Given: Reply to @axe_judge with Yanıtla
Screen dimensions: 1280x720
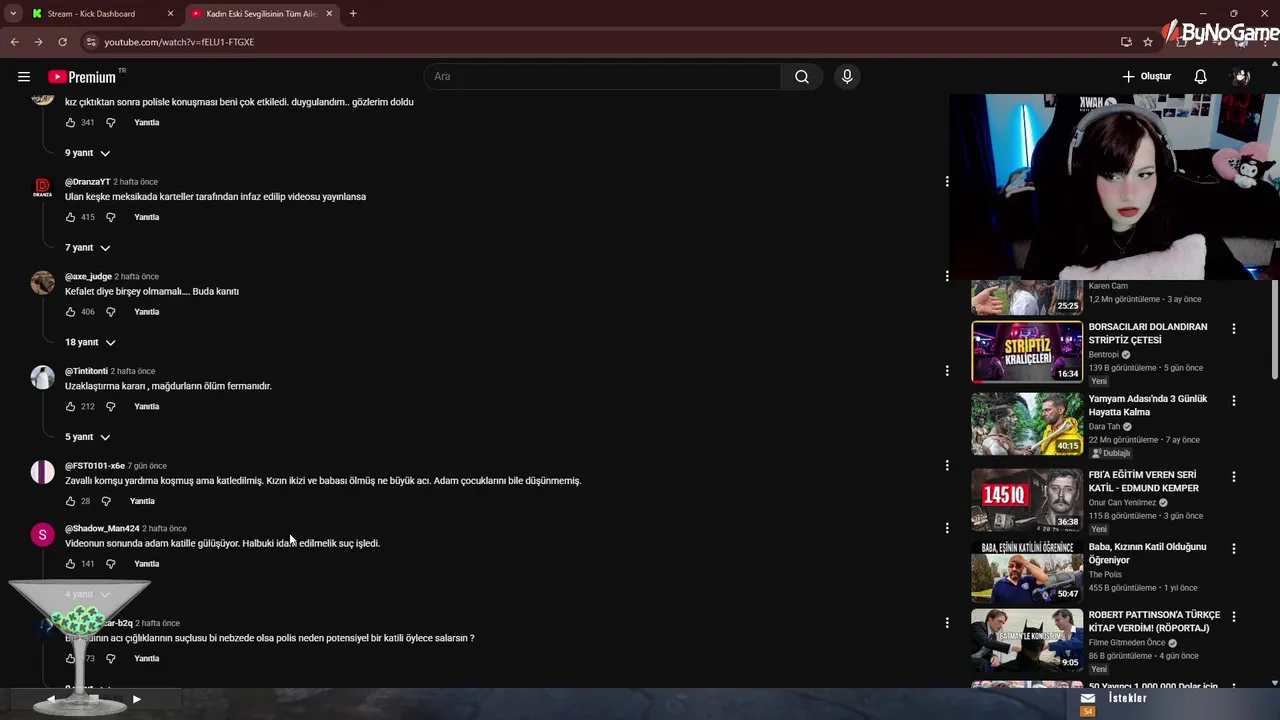Looking at the screenshot, I should pos(147,312).
